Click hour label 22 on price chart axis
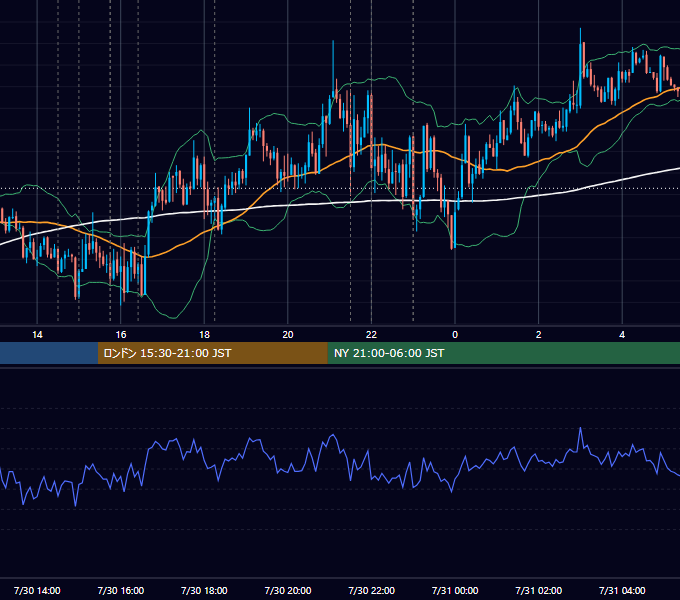 click(371, 335)
